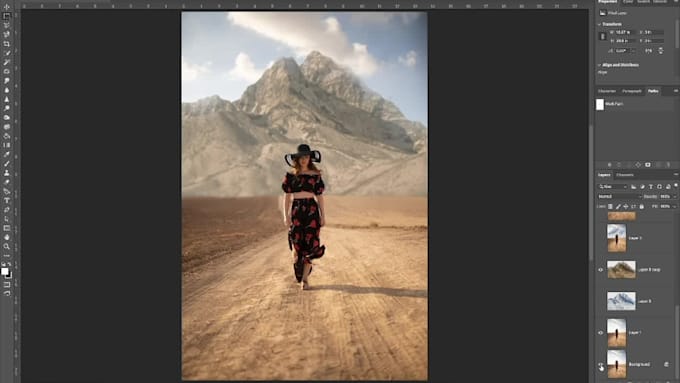Change screen mode via toolbar icon
680x383 pixels.
(x=7, y=293)
